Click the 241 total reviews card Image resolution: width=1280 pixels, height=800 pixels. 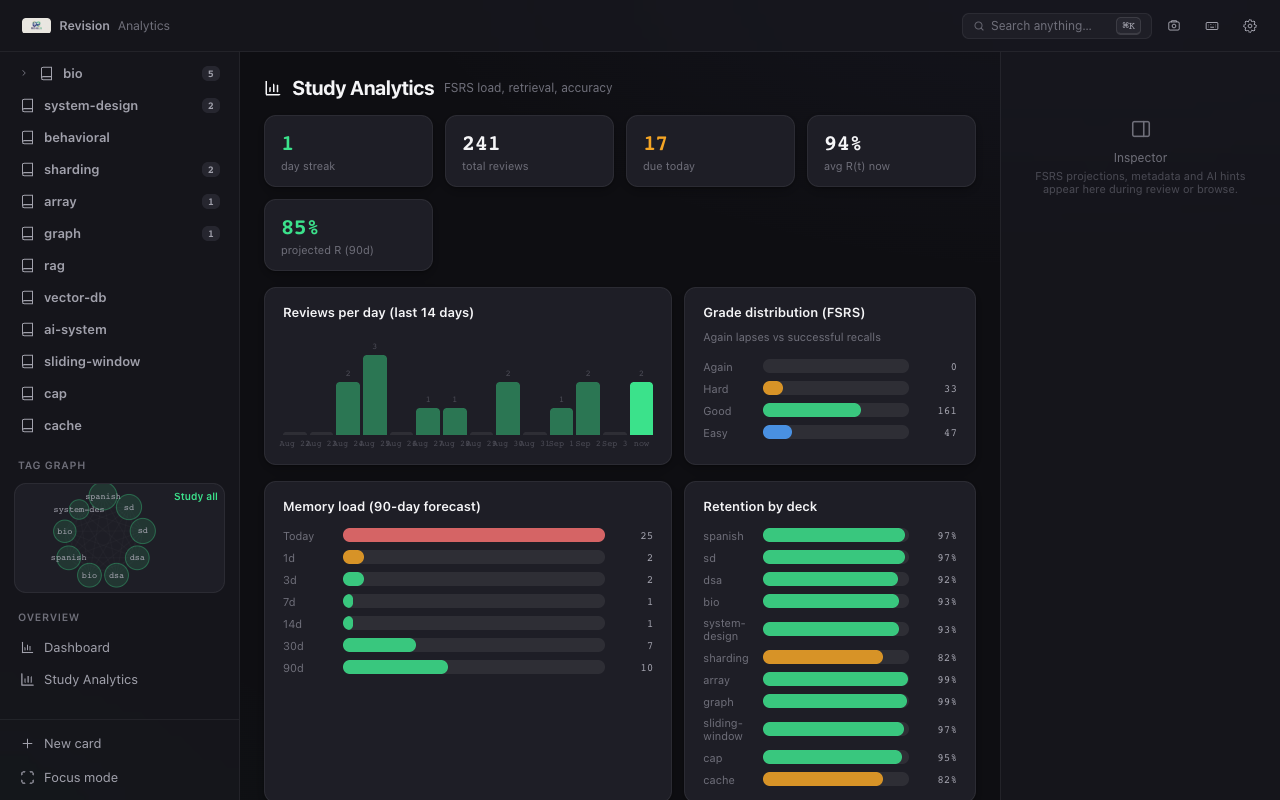tap(529, 151)
